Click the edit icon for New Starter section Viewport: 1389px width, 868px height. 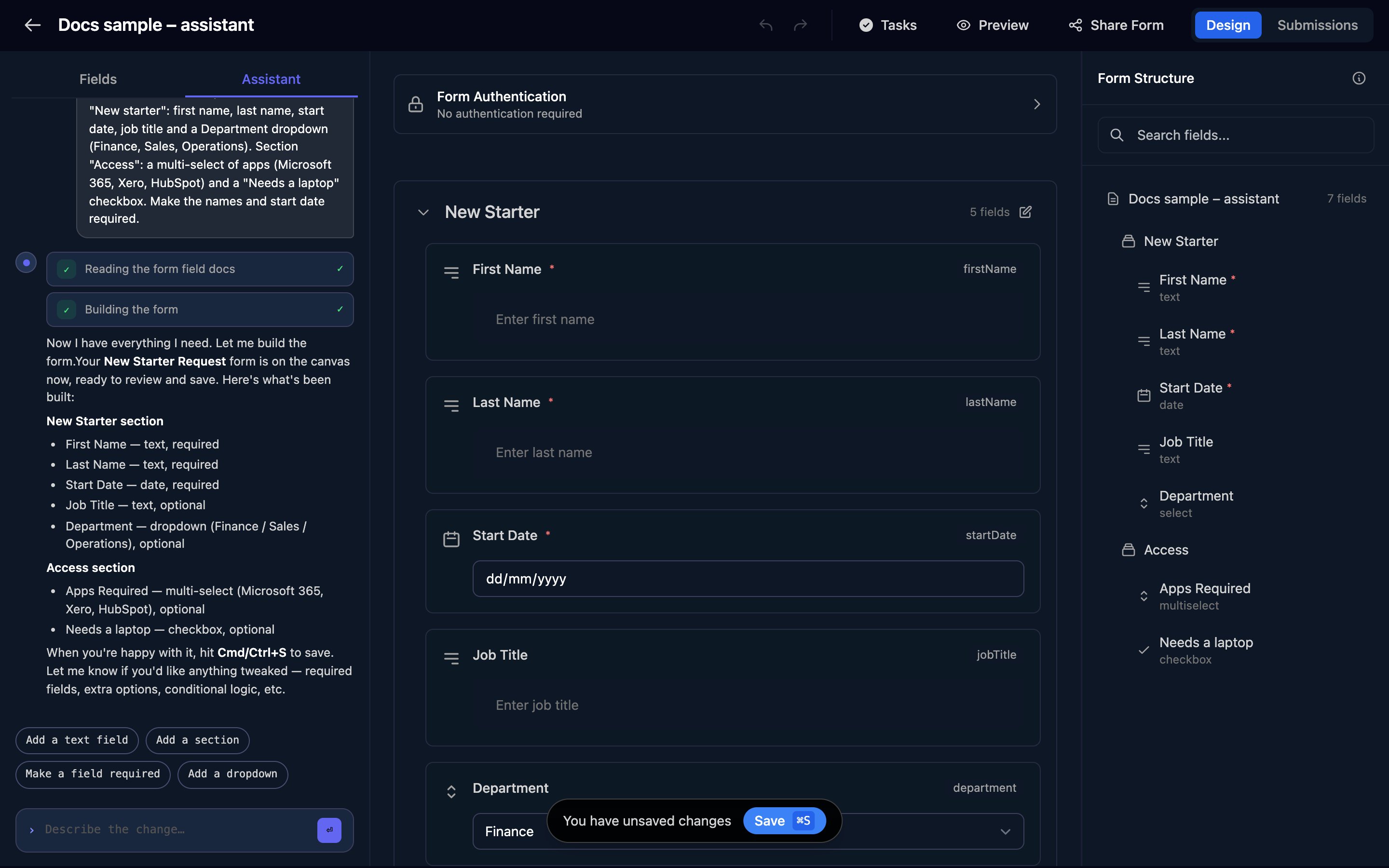[1025, 212]
